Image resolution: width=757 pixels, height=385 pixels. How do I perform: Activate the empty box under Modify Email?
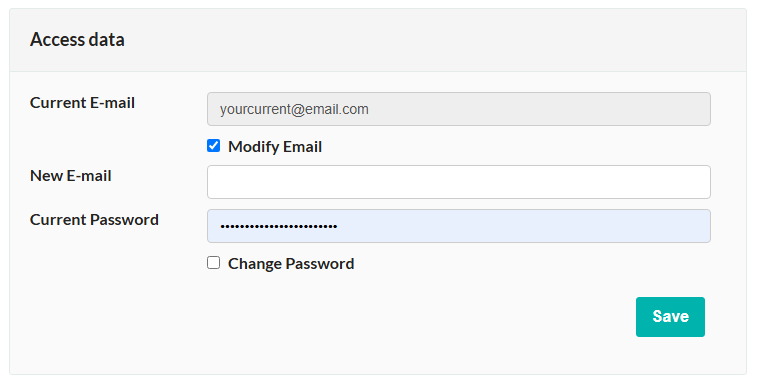(x=459, y=182)
